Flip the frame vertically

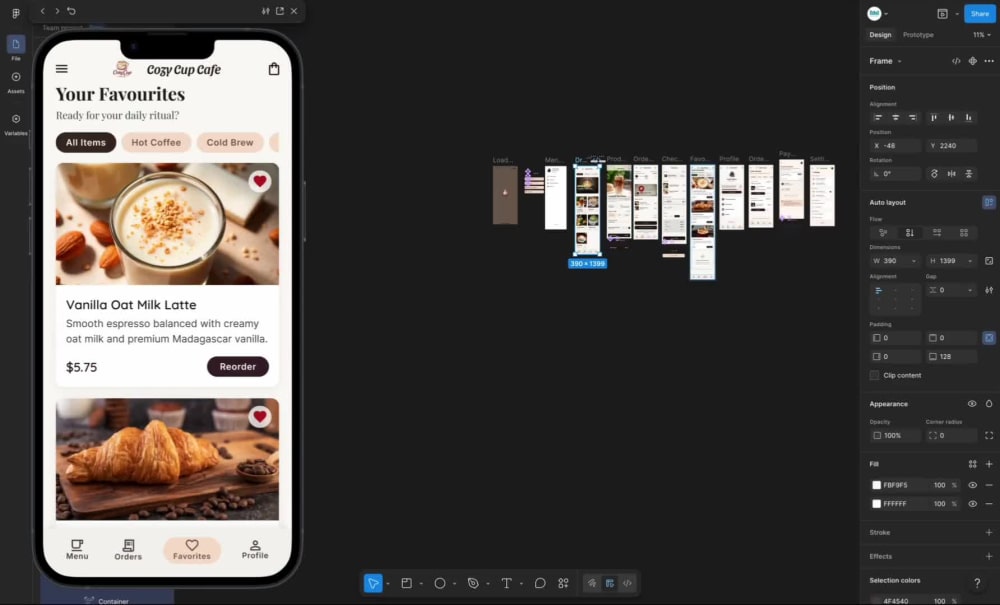(969, 173)
